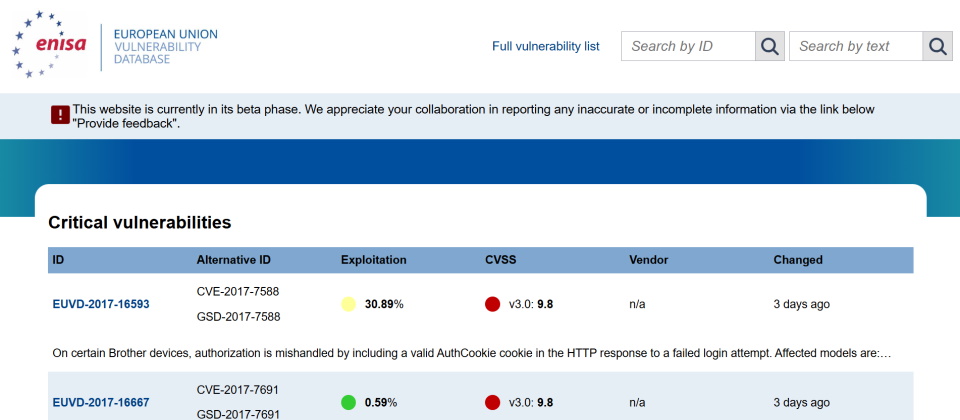Focus the Search by ID field
The height and width of the screenshot is (420, 960).
click(x=688, y=46)
